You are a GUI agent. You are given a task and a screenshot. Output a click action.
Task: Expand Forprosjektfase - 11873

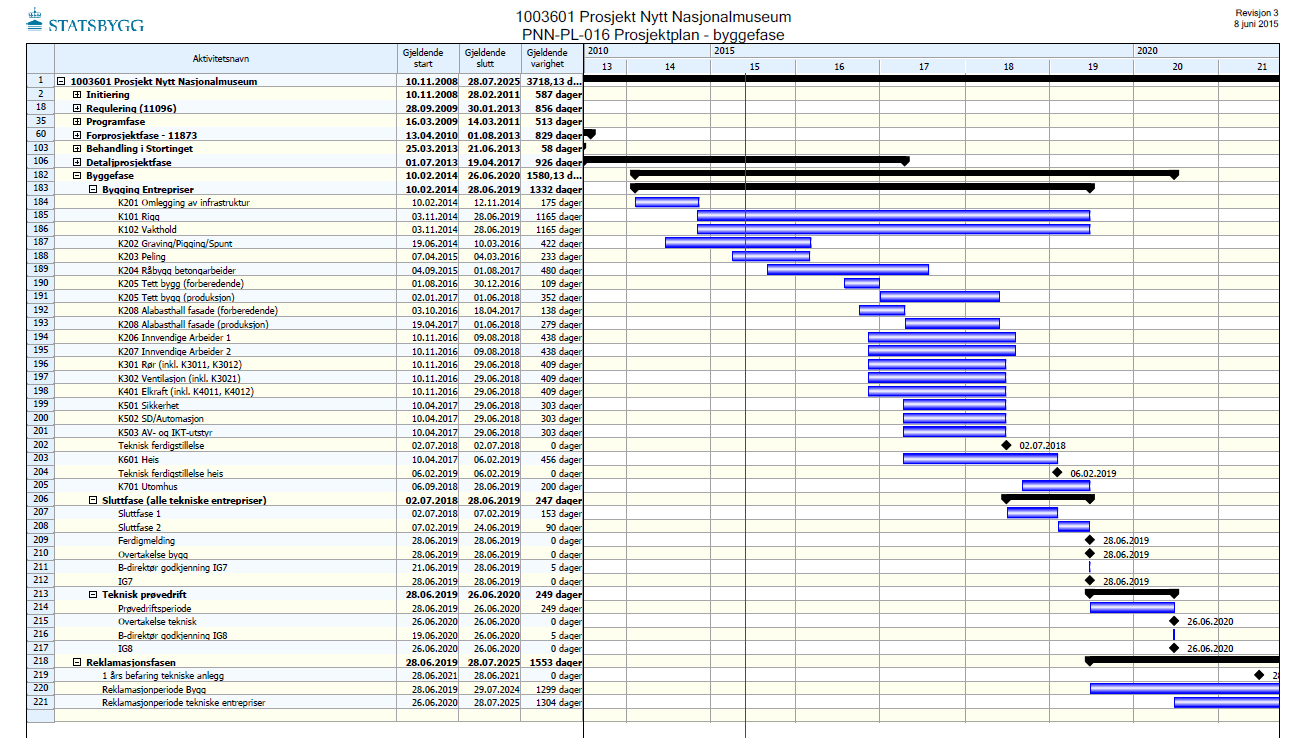coord(77,135)
